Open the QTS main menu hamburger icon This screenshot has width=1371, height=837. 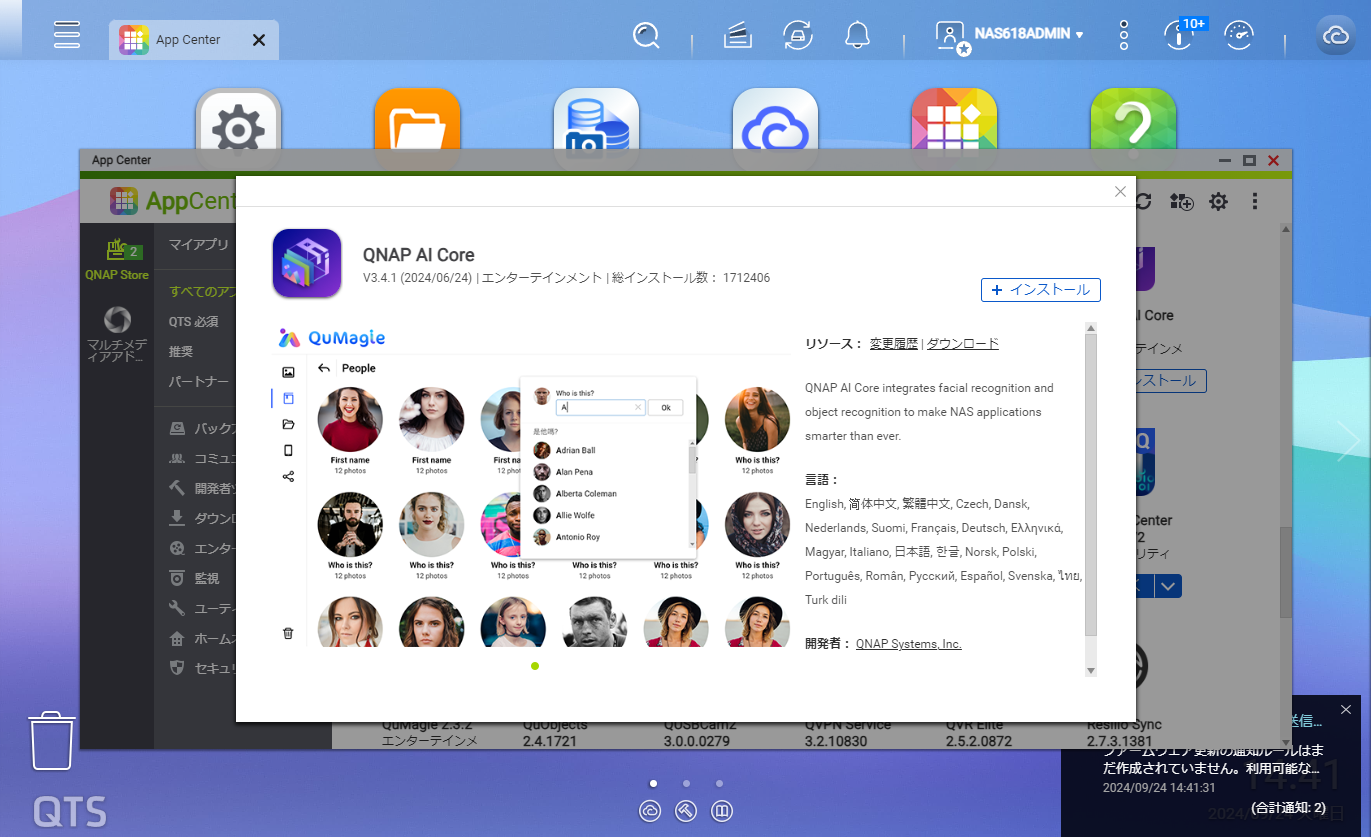coord(67,35)
